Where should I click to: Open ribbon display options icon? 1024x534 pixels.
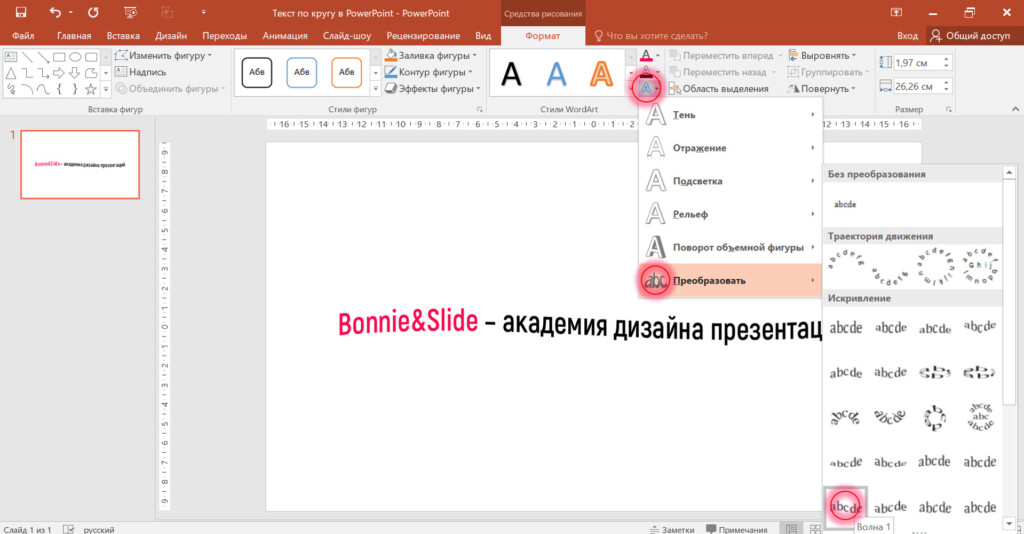tap(896, 12)
